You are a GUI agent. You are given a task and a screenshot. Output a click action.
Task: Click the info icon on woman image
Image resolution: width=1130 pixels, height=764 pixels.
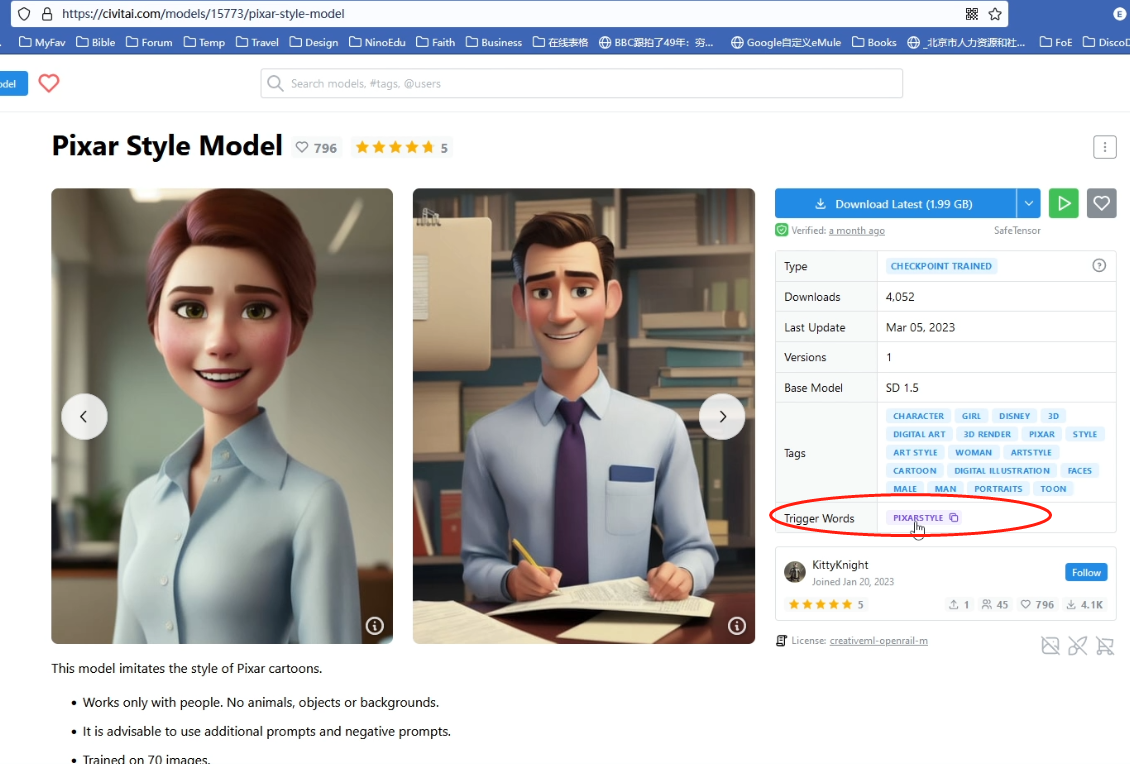375,626
